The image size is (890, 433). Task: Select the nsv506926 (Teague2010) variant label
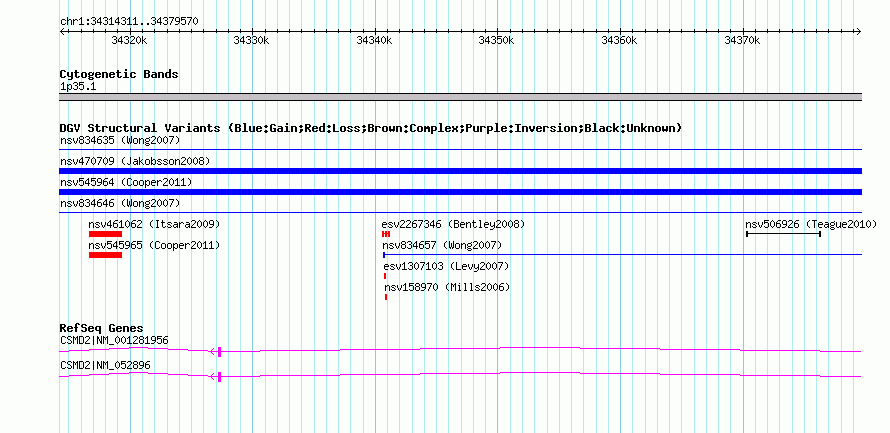click(811, 224)
